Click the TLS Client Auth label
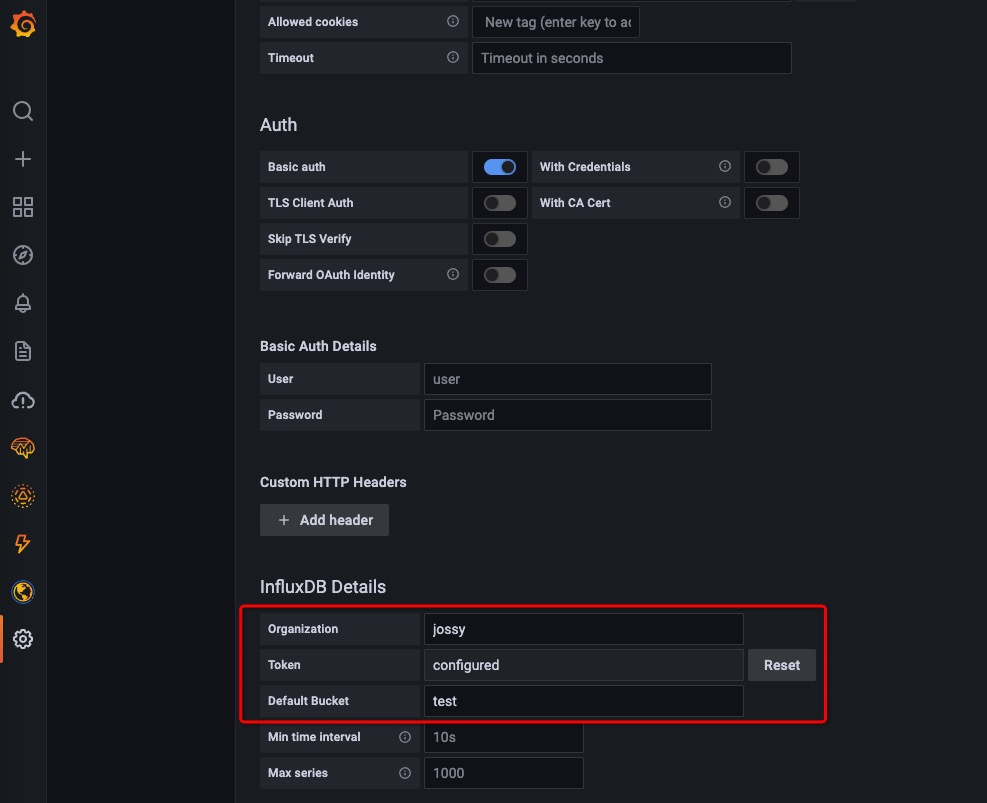Viewport: 987px width, 803px height. tap(310, 203)
